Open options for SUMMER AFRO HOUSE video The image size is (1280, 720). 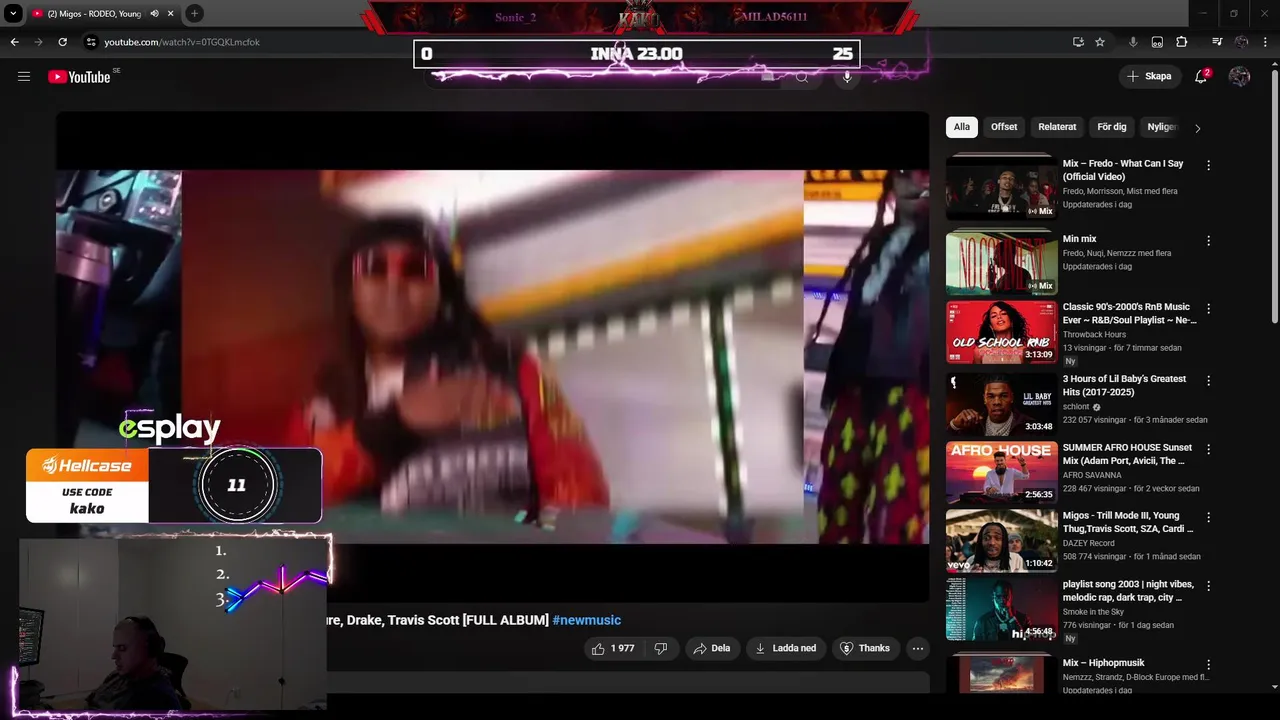click(1208, 449)
